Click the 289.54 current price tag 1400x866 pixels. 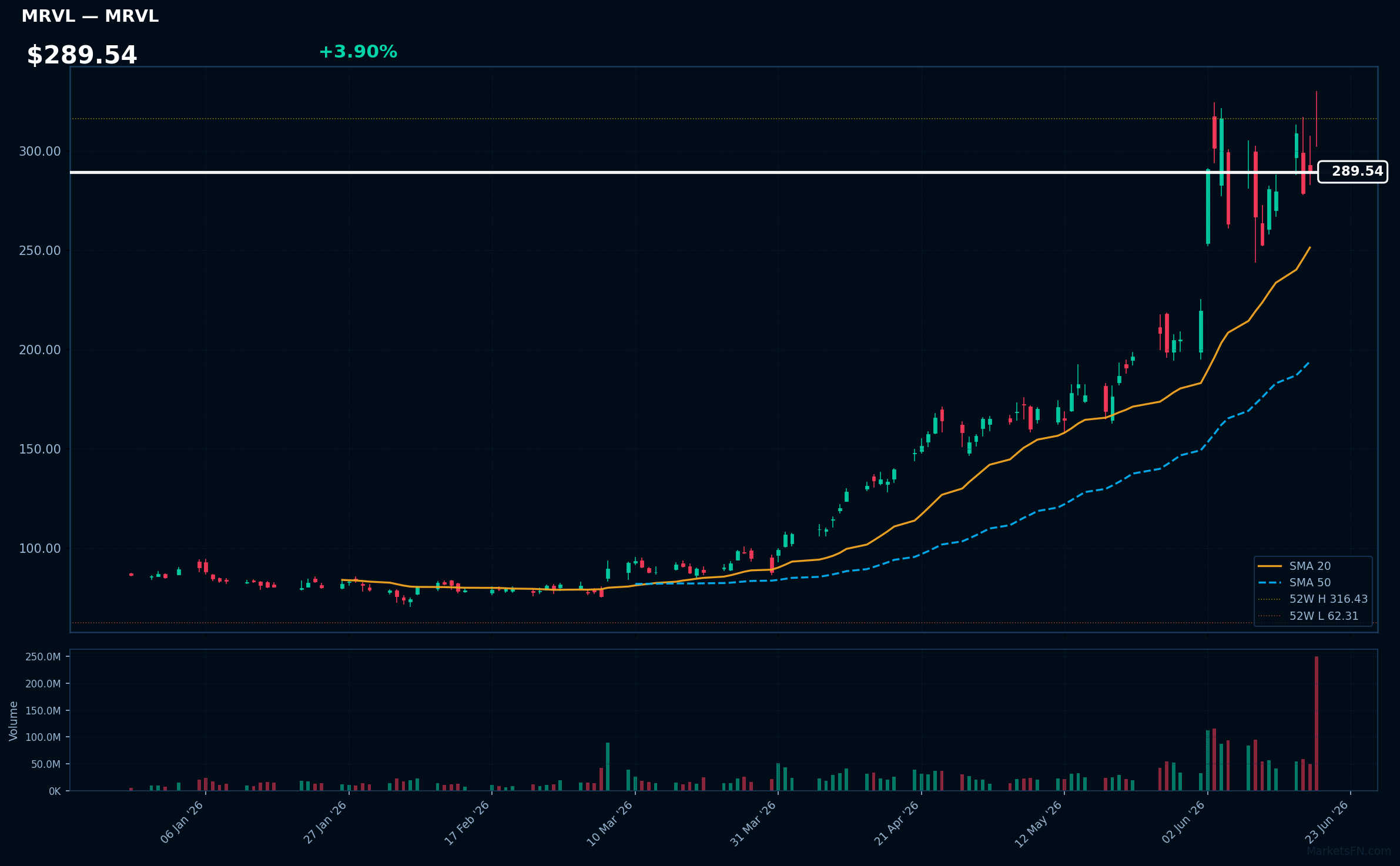click(1352, 172)
